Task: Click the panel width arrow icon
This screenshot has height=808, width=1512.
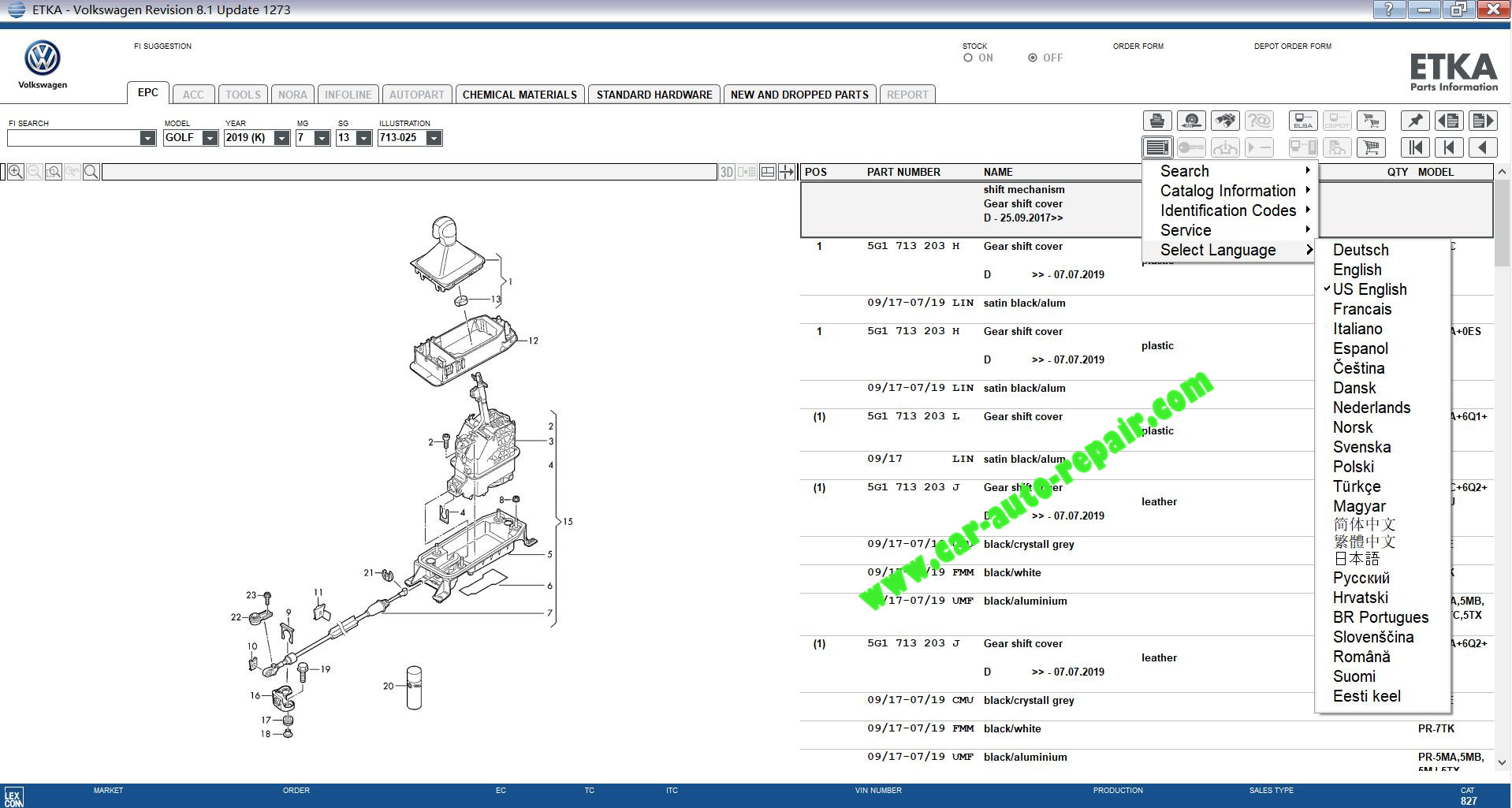Action: [787, 172]
